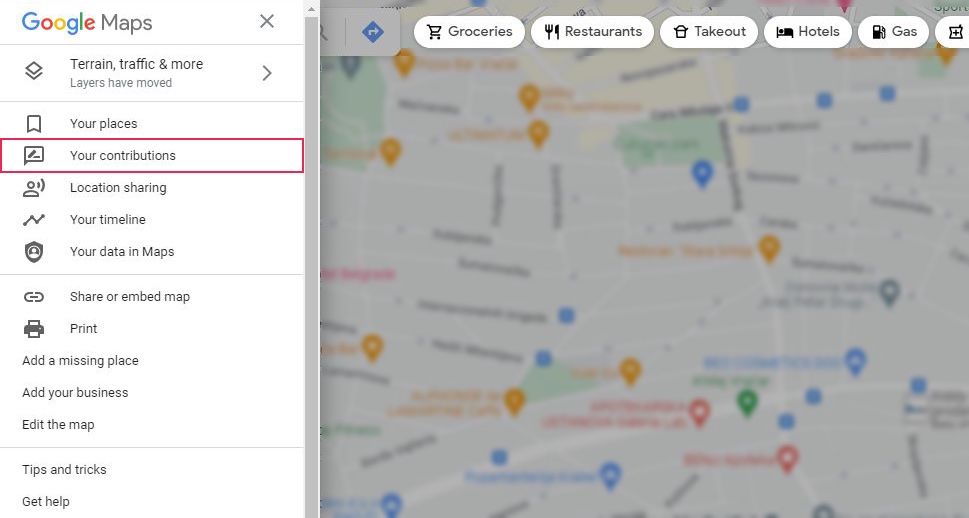969x518 pixels.
Task: Expand Terrain, traffic & more chevron
Action: [x=267, y=73]
